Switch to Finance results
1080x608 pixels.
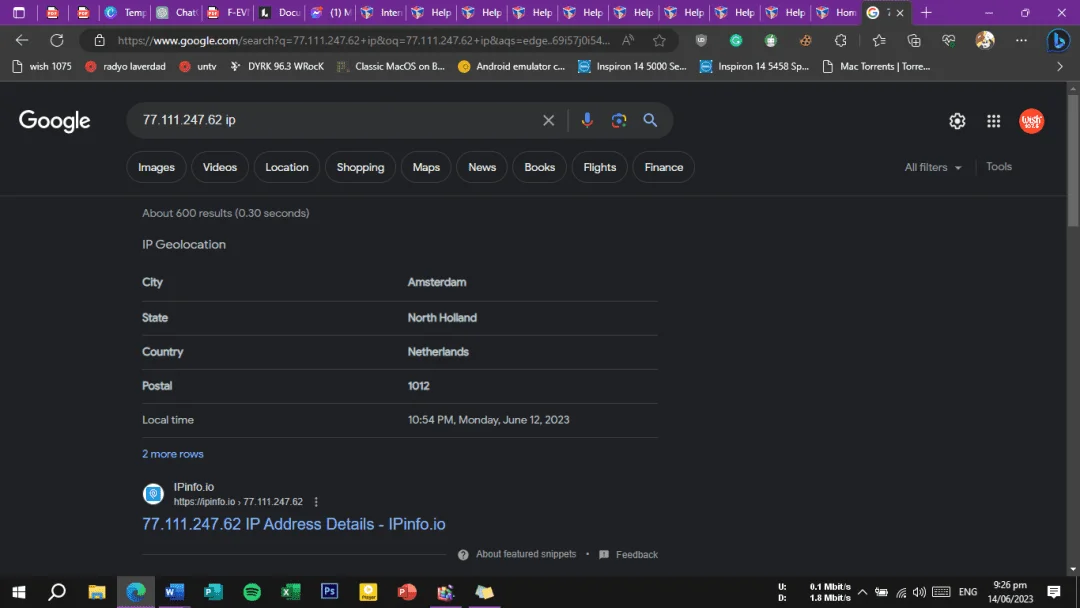(663, 167)
